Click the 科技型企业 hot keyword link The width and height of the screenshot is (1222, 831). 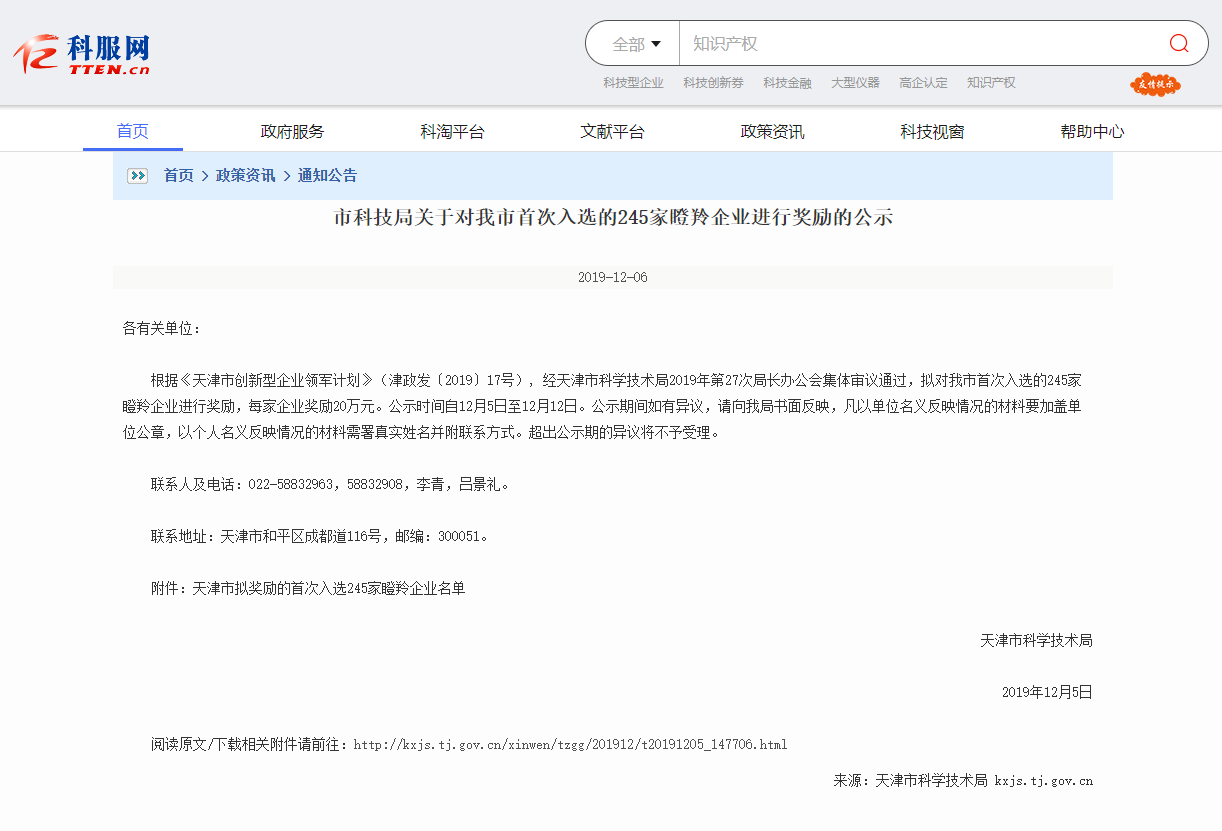coord(633,83)
